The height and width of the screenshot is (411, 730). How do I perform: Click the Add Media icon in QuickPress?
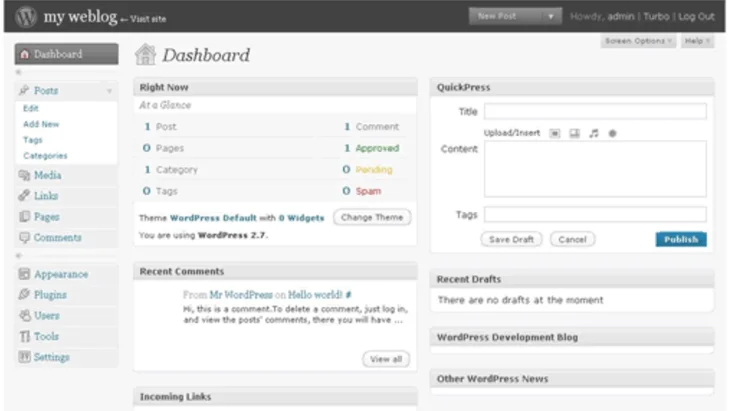[x=612, y=134]
